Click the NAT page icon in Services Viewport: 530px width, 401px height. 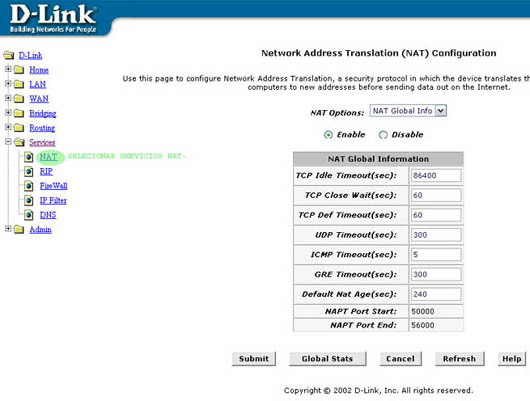(x=29, y=157)
